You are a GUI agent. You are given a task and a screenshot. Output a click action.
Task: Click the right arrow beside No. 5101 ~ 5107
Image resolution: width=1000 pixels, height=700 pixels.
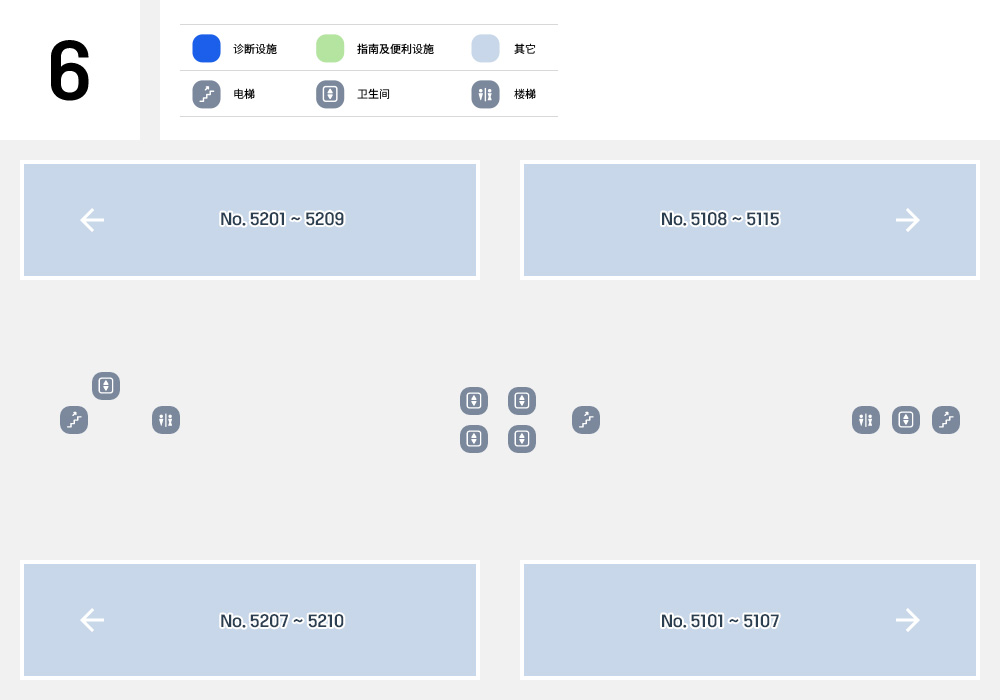pyautogui.click(x=908, y=620)
